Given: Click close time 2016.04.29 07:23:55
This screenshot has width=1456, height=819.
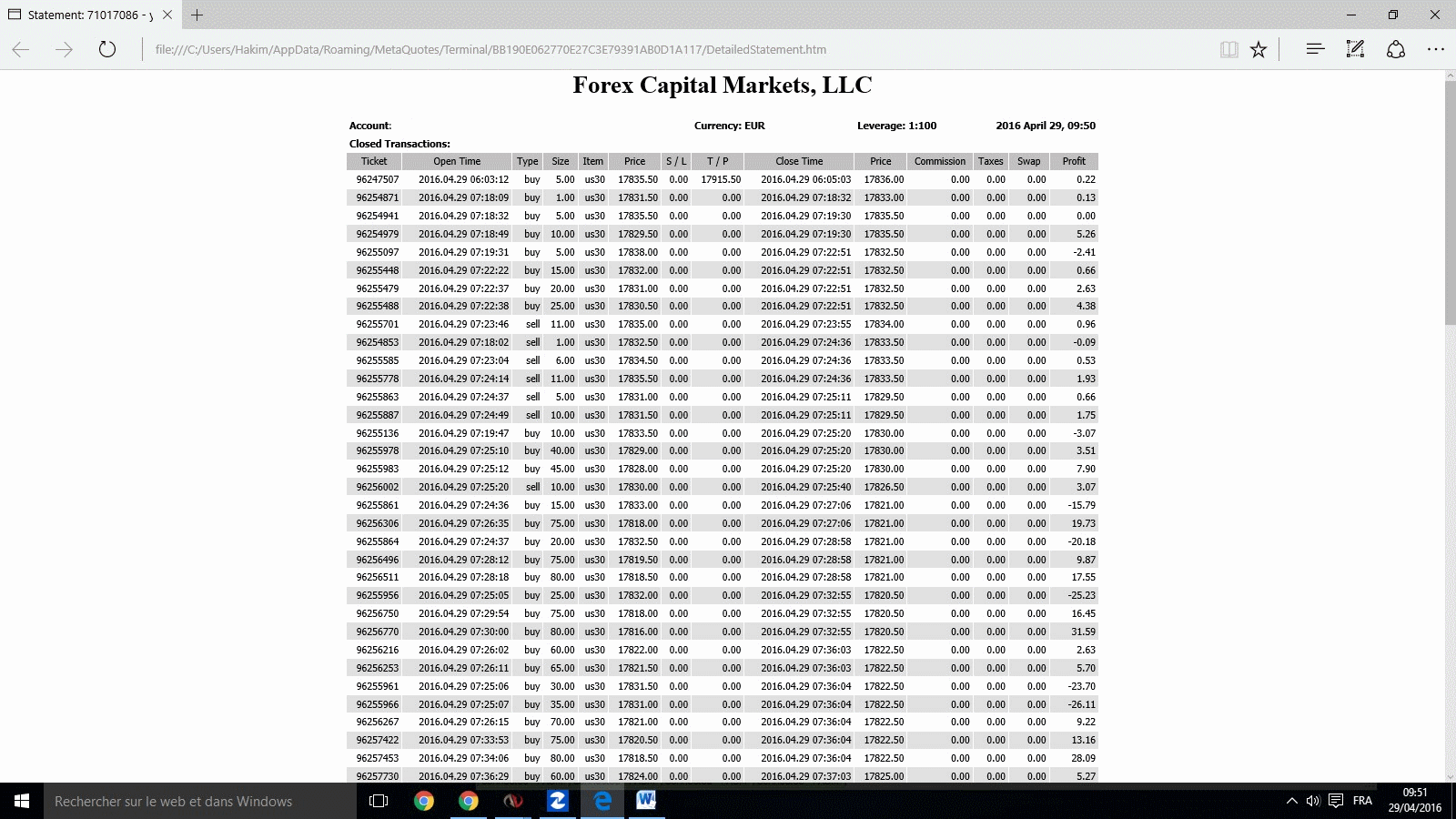Looking at the screenshot, I should point(806,324).
